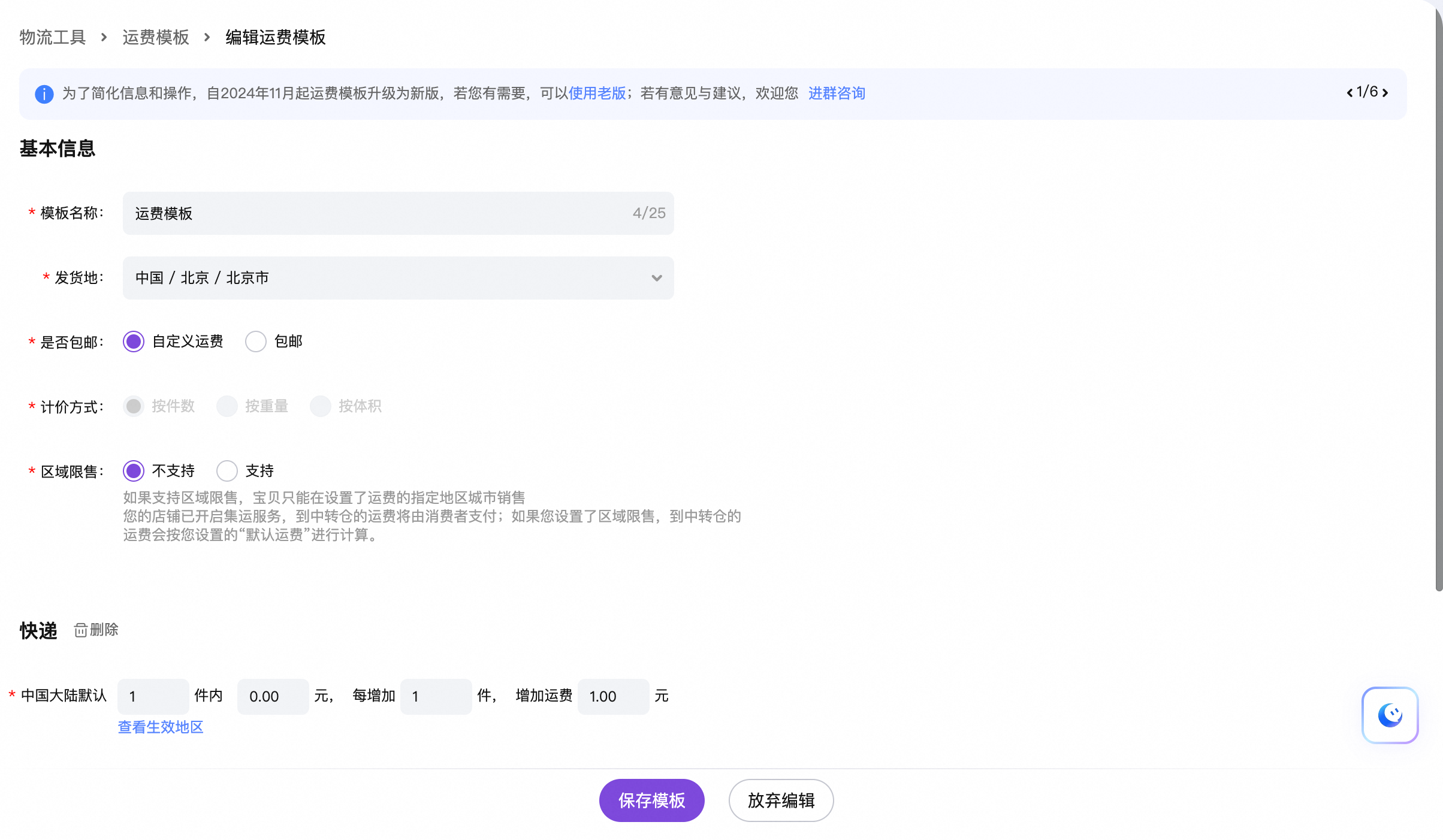Screen dimensions: 1443x840
Task: Click dropdown chevron in 发货地 field
Action: [657, 278]
